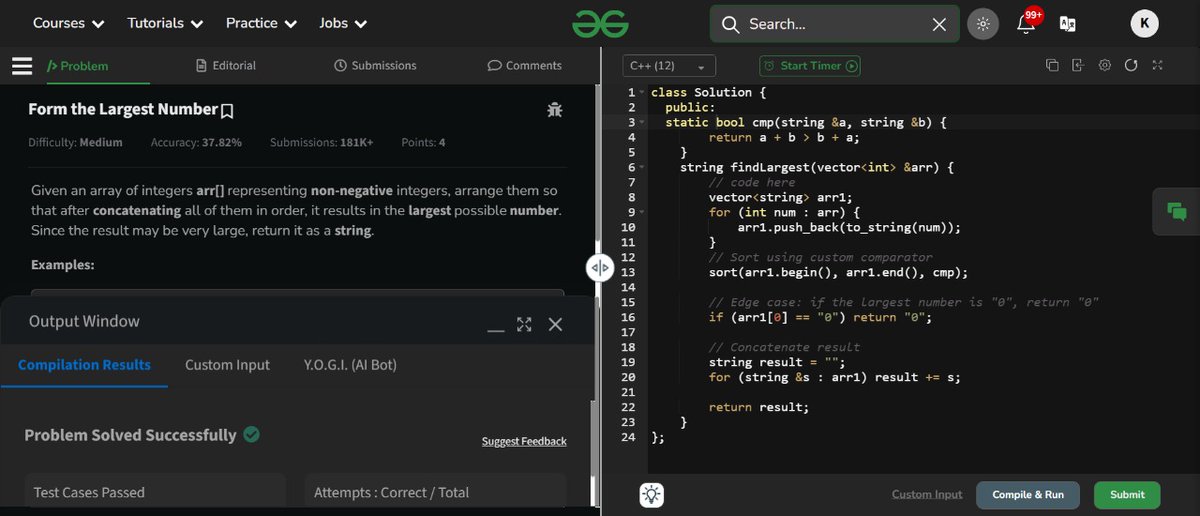Click the search magnifier icon
This screenshot has width=1200, height=516.
coord(731,24)
